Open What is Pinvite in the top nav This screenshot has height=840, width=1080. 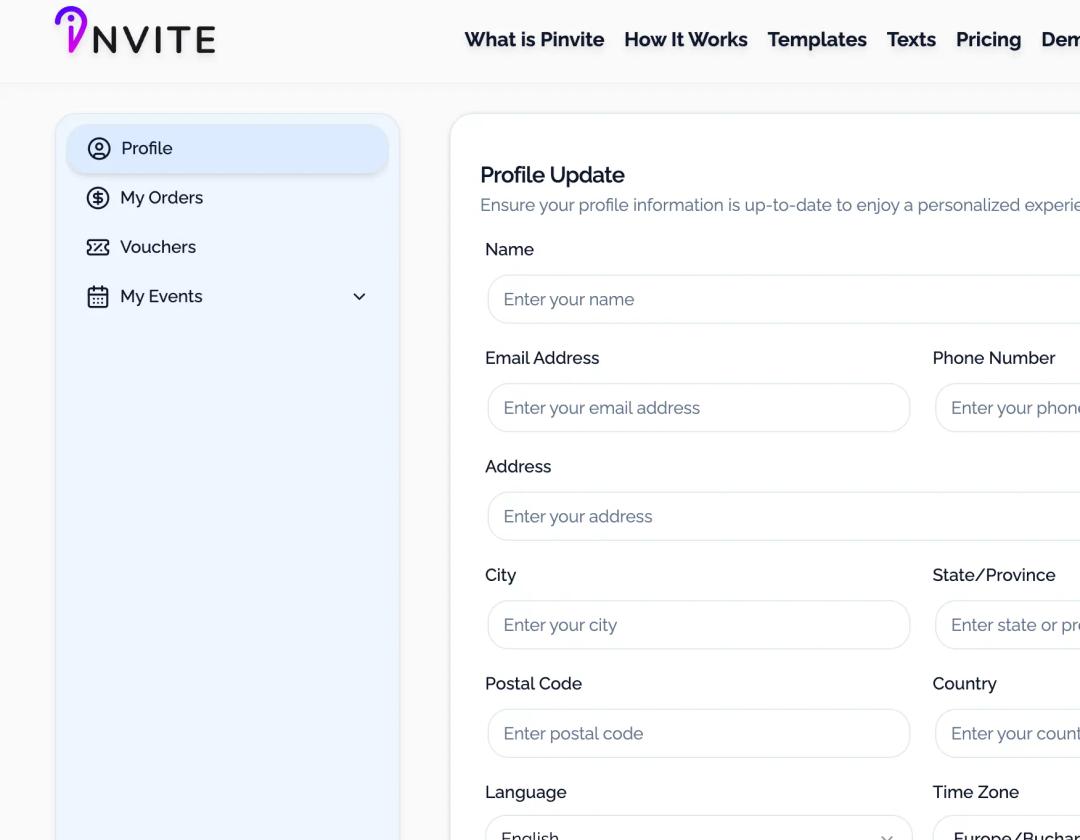534,40
